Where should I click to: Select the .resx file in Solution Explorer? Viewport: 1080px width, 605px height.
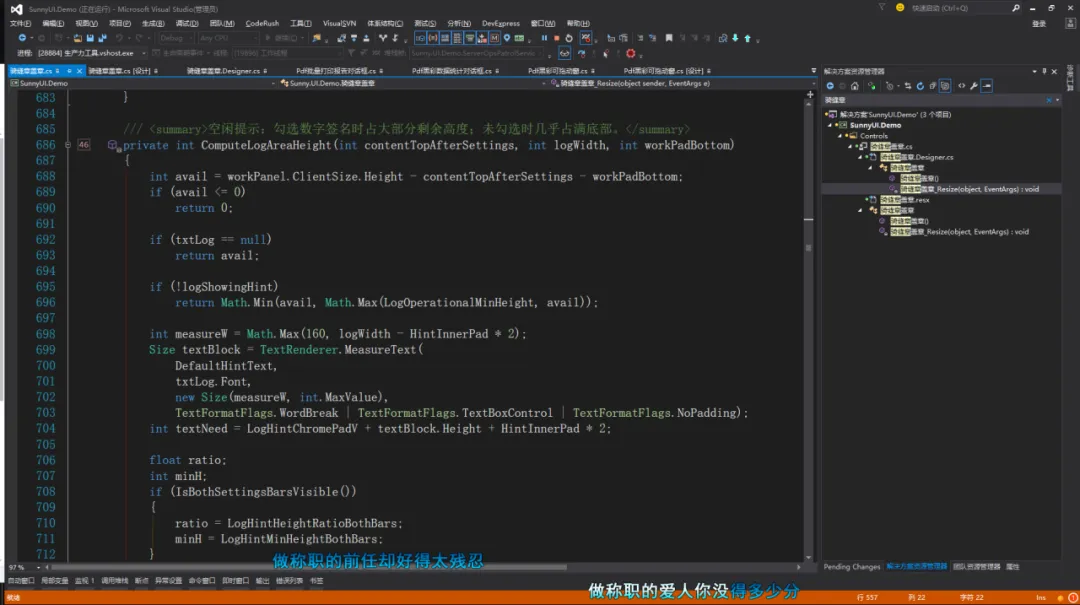pos(904,200)
